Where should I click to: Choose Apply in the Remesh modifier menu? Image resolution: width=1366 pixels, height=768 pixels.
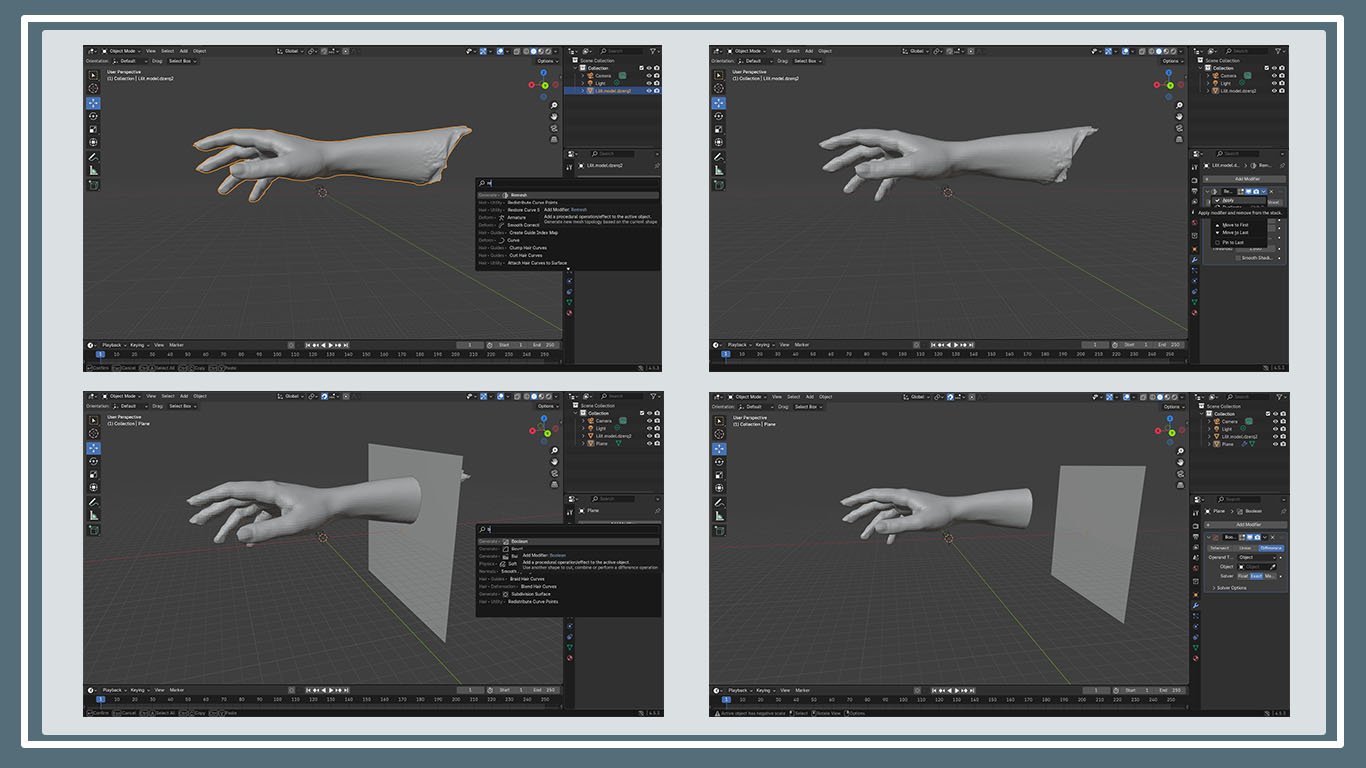(x=1228, y=200)
